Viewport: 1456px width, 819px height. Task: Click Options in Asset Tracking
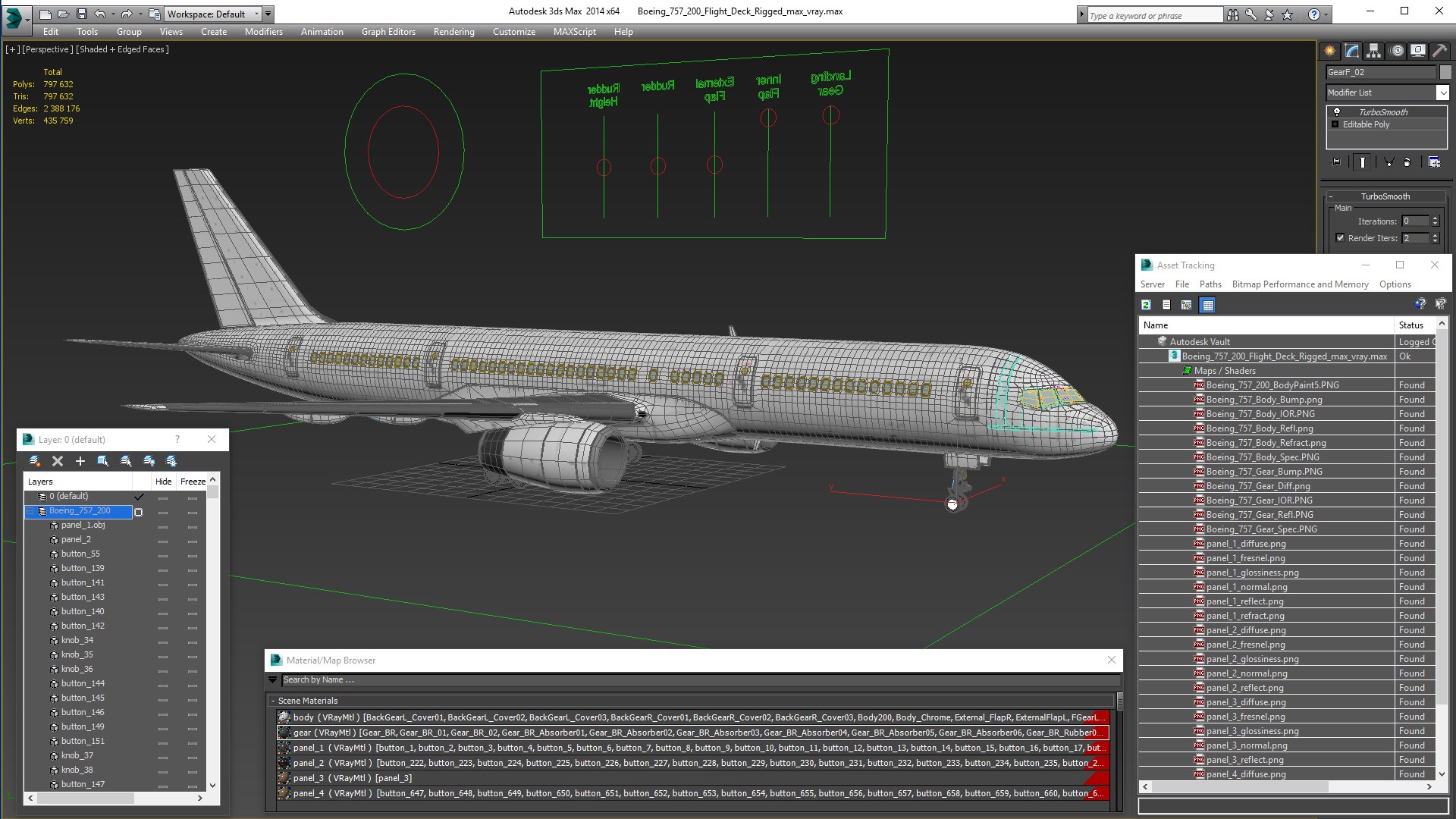click(x=1395, y=284)
